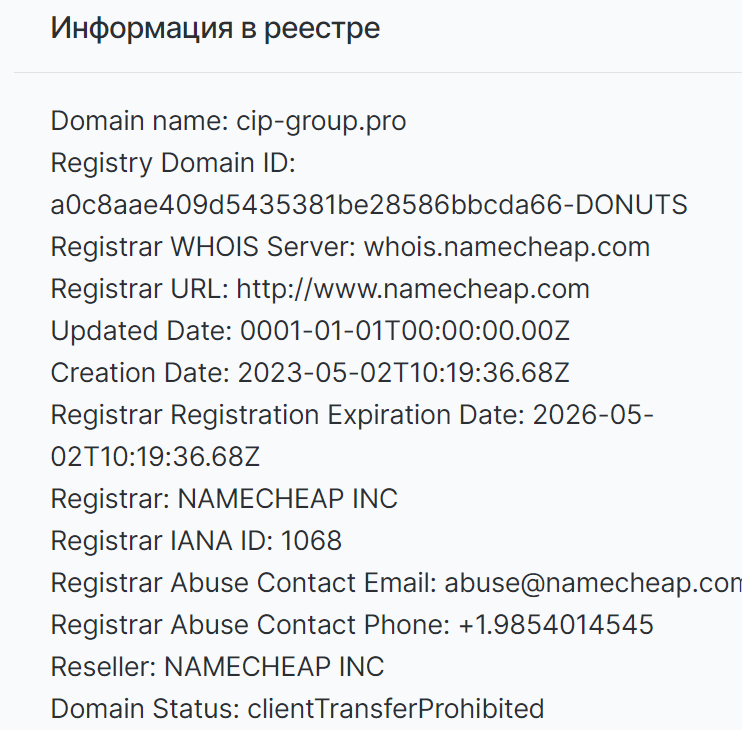
Task: Click the expiration time 02T10:19:36.68Z text
Action: [155, 457]
